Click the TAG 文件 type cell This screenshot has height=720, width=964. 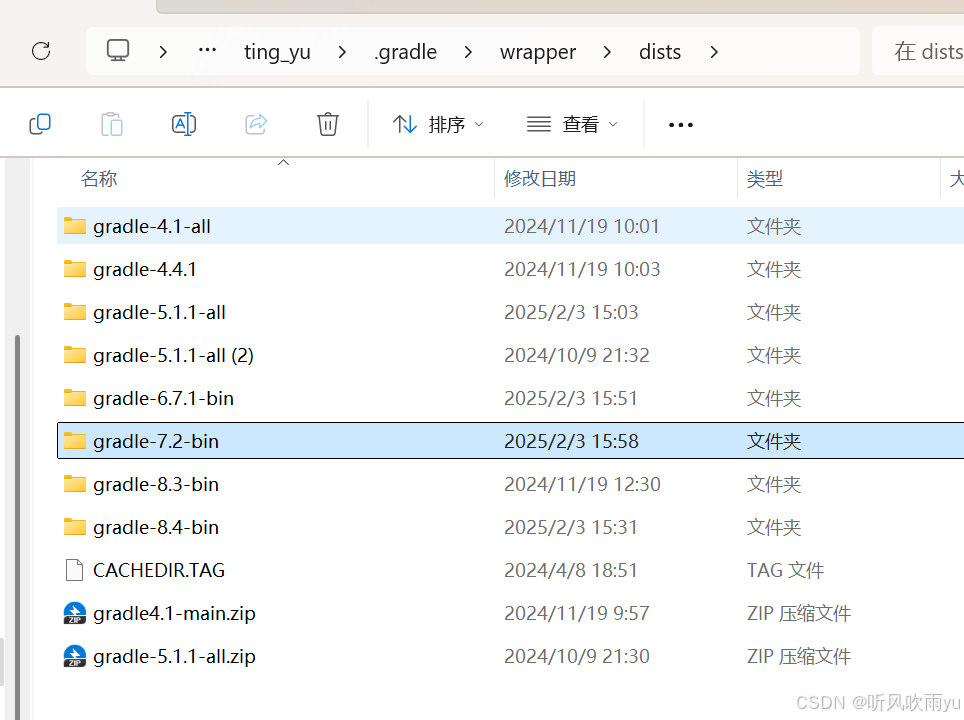tap(785, 571)
